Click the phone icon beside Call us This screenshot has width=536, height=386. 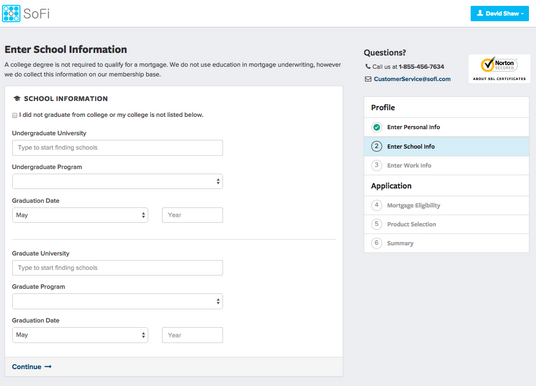[368, 66]
